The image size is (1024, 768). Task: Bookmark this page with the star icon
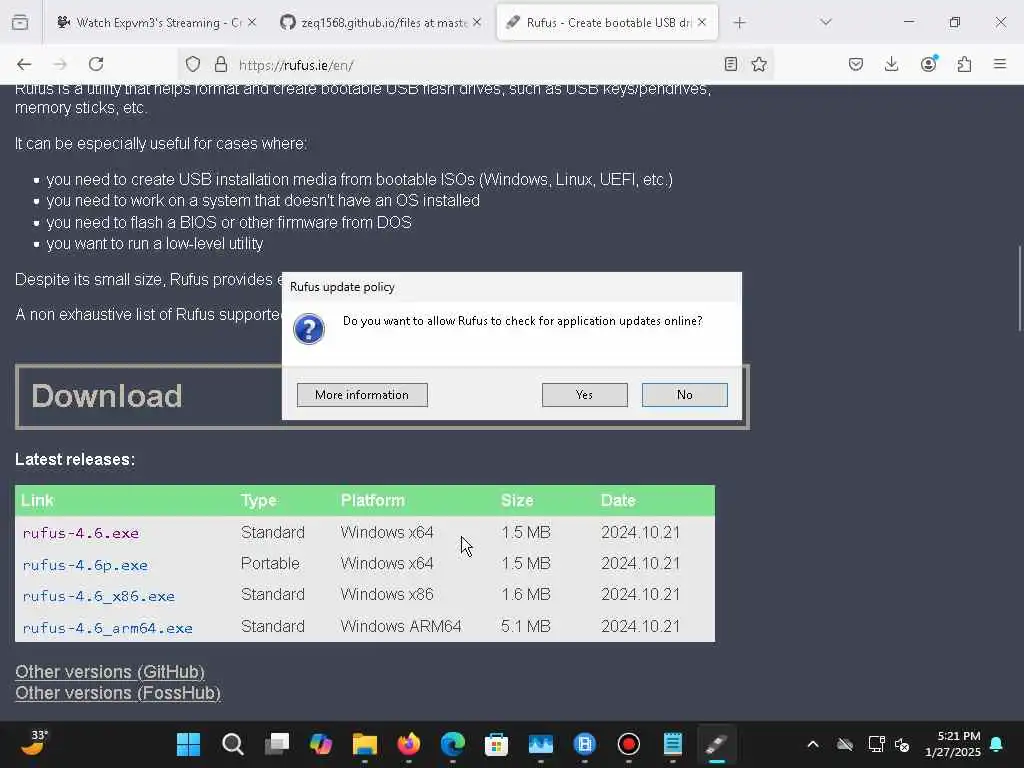pyautogui.click(x=759, y=64)
